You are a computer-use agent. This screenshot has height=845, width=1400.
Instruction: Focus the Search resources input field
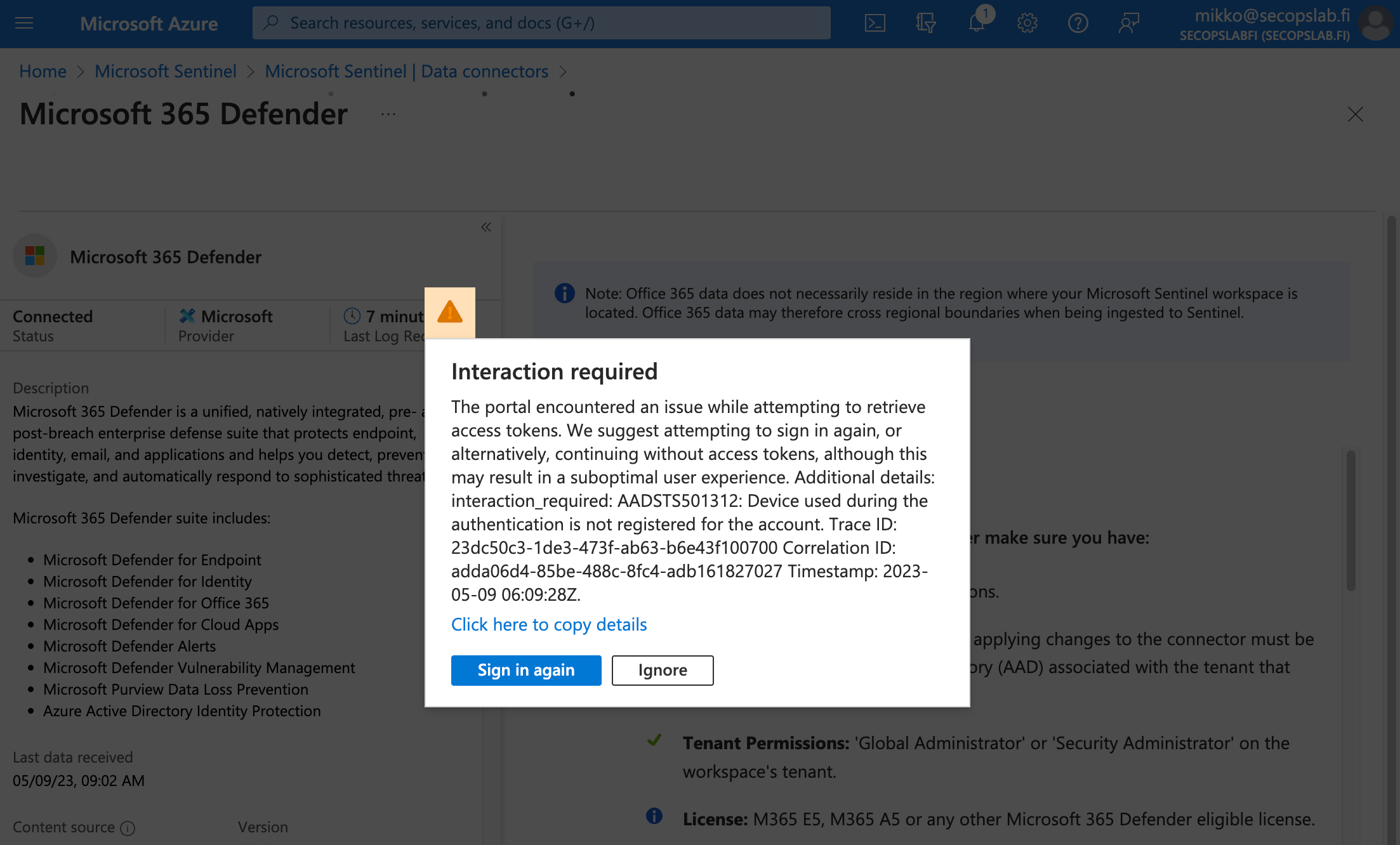click(541, 23)
